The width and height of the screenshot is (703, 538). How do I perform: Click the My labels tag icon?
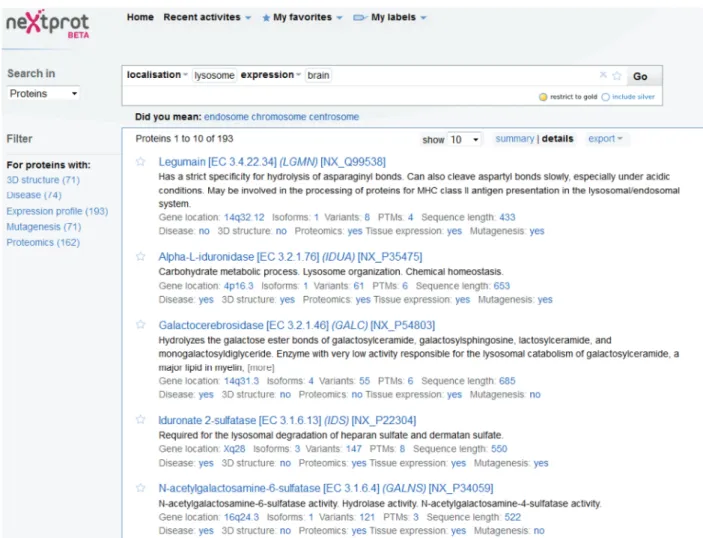[360, 17]
